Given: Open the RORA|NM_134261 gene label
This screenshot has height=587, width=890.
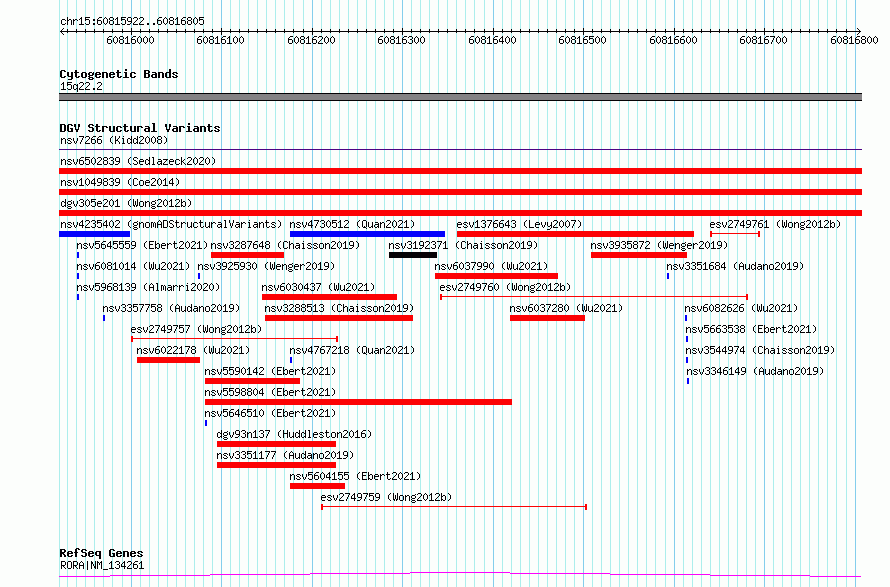Looking at the screenshot, I should tap(102, 565).
